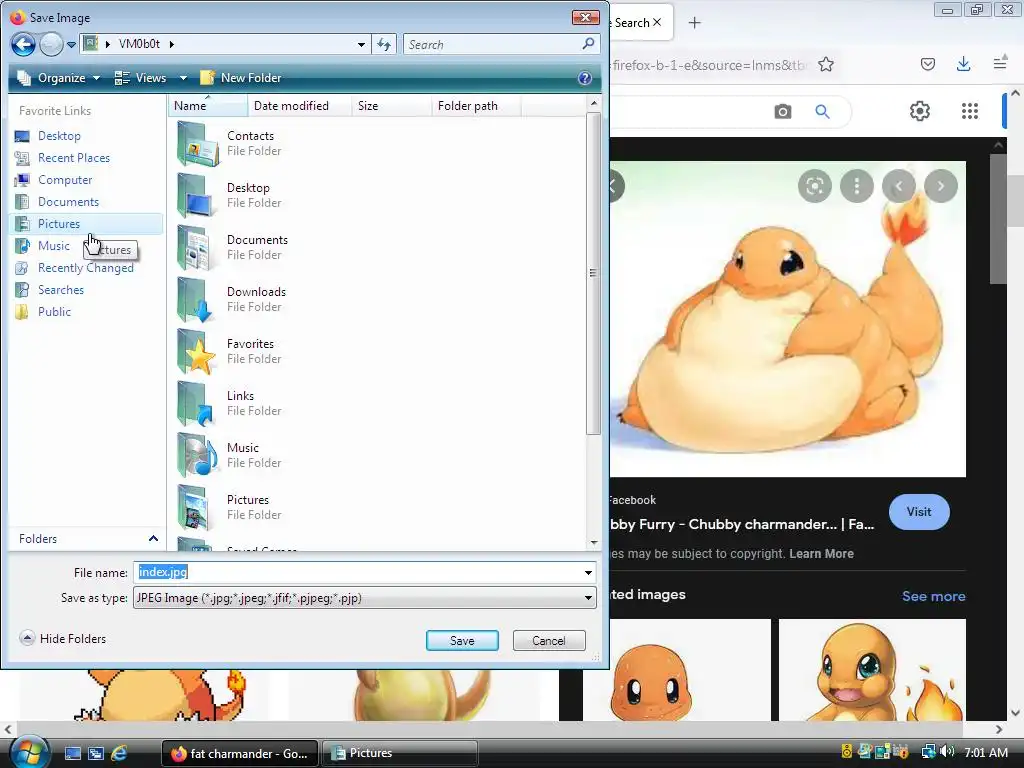
Task: Click Google Lens icon on image
Action: coord(814,186)
